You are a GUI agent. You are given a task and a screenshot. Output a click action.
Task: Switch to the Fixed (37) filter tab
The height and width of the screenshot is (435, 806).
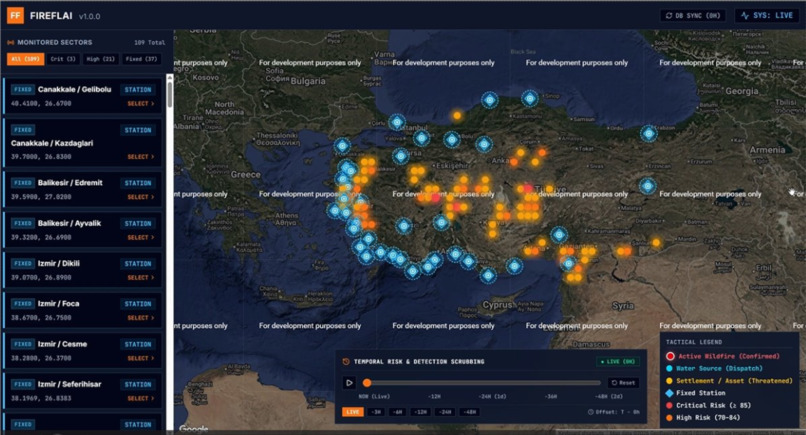(x=141, y=59)
